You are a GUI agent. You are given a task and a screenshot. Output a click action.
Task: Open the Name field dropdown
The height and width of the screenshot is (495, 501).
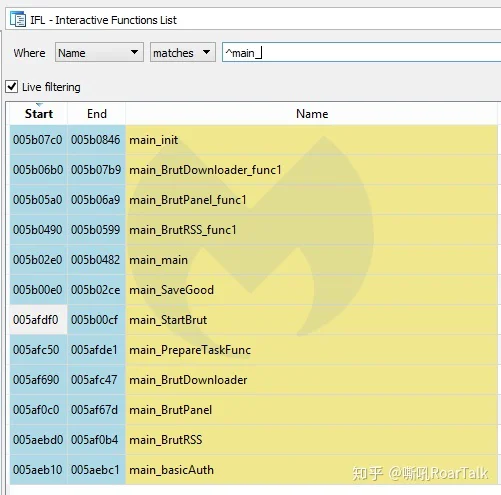[x=99, y=52]
